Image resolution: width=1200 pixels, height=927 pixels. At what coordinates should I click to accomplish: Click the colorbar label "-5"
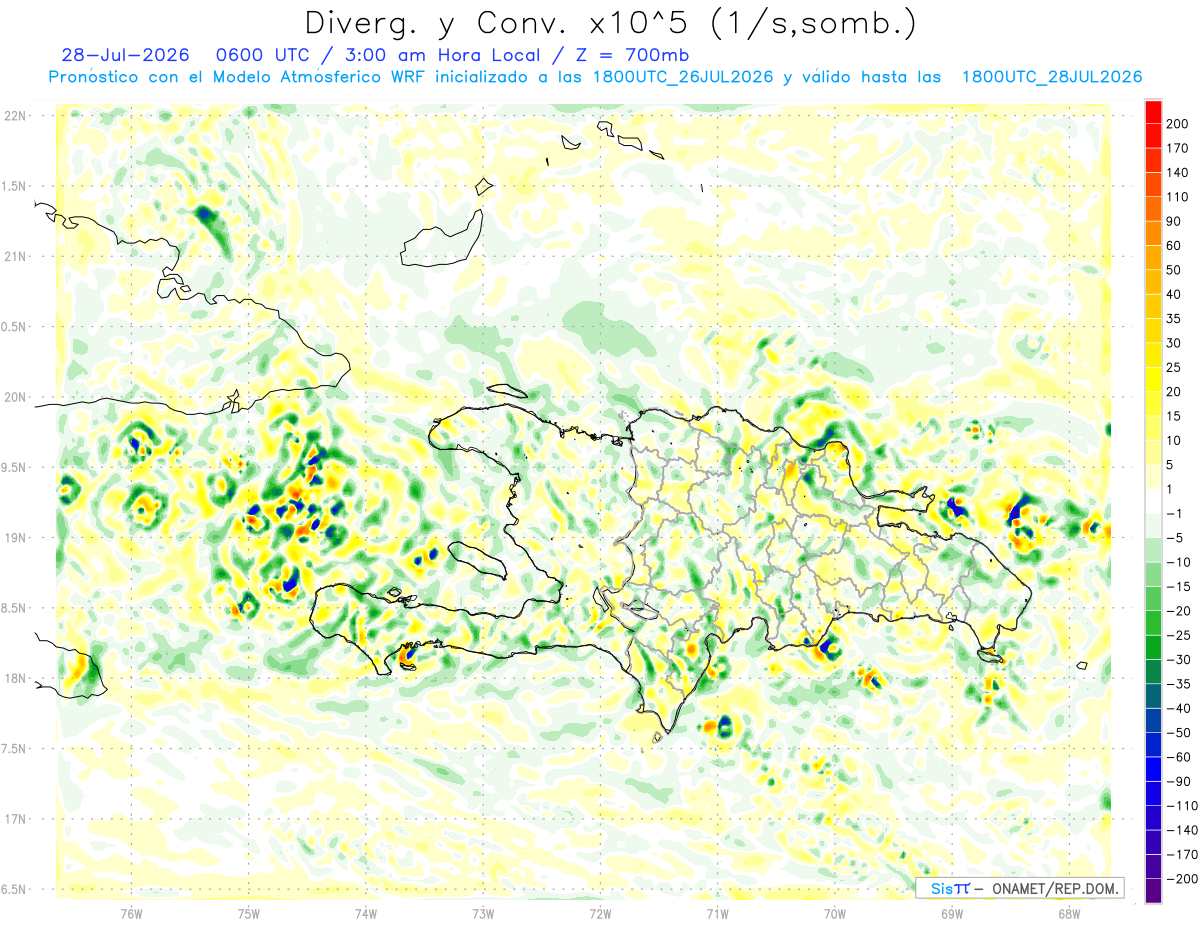pyautogui.click(x=1175, y=538)
